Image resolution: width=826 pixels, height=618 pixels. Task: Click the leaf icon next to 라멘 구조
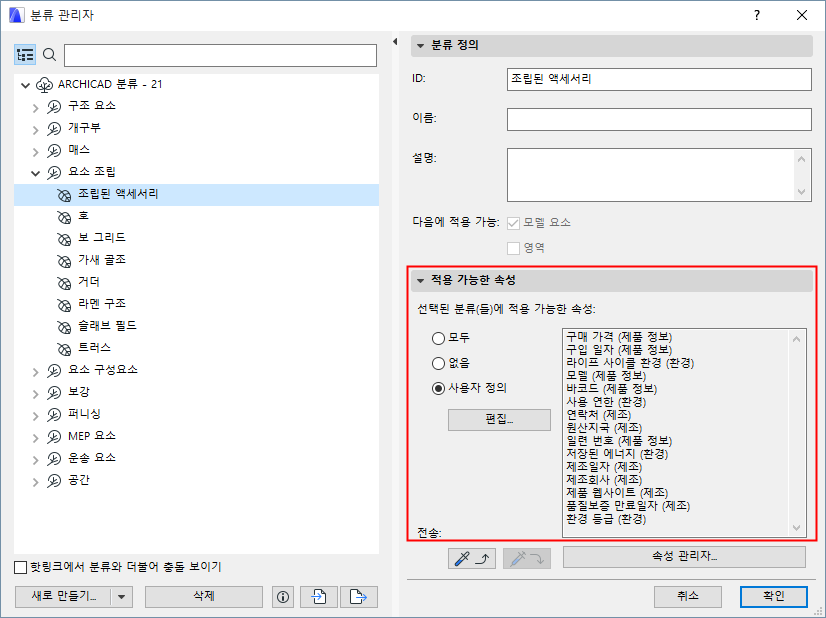[64, 305]
